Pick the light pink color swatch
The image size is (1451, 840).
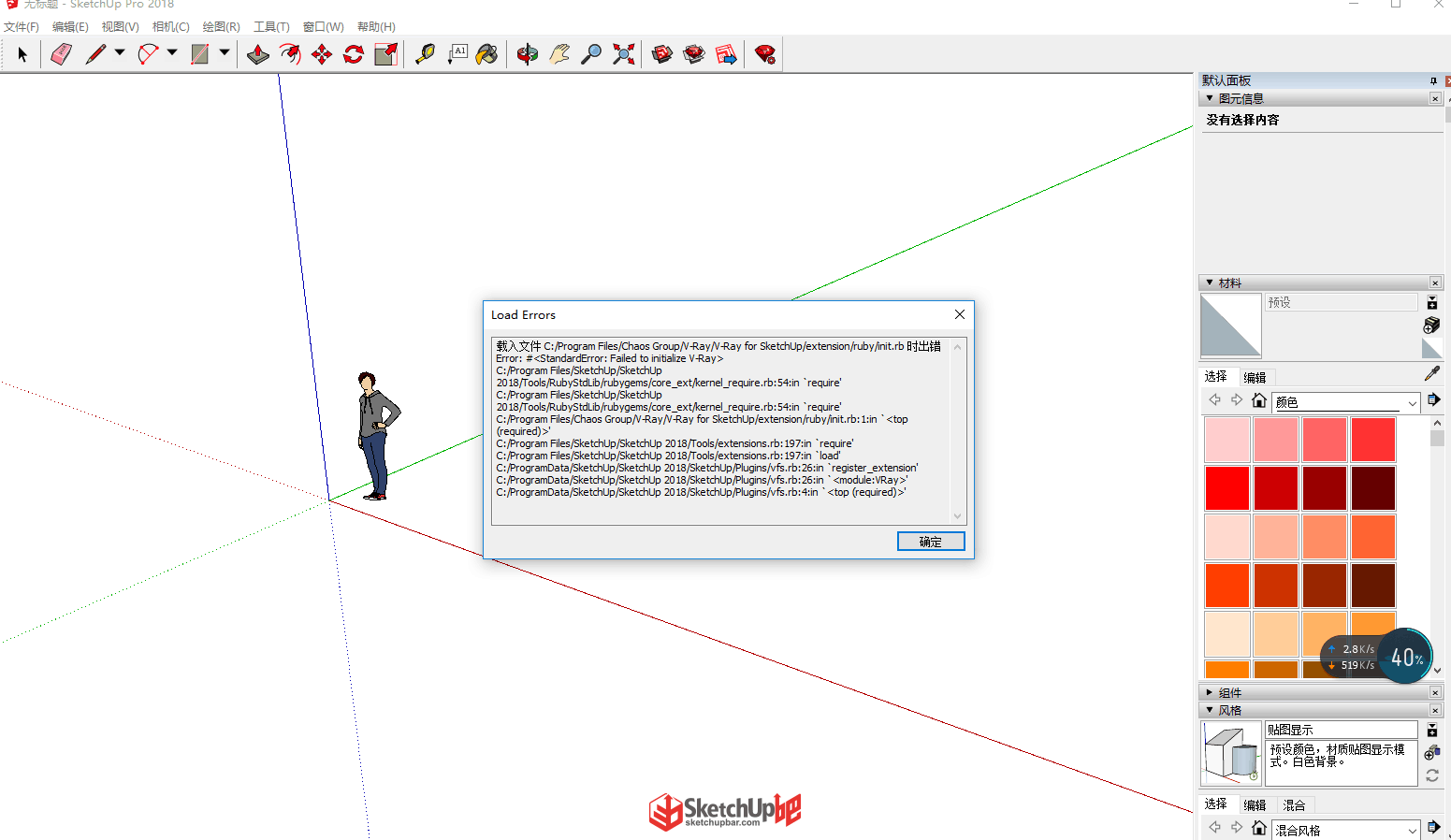pyautogui.click(x=1227, y=440)
